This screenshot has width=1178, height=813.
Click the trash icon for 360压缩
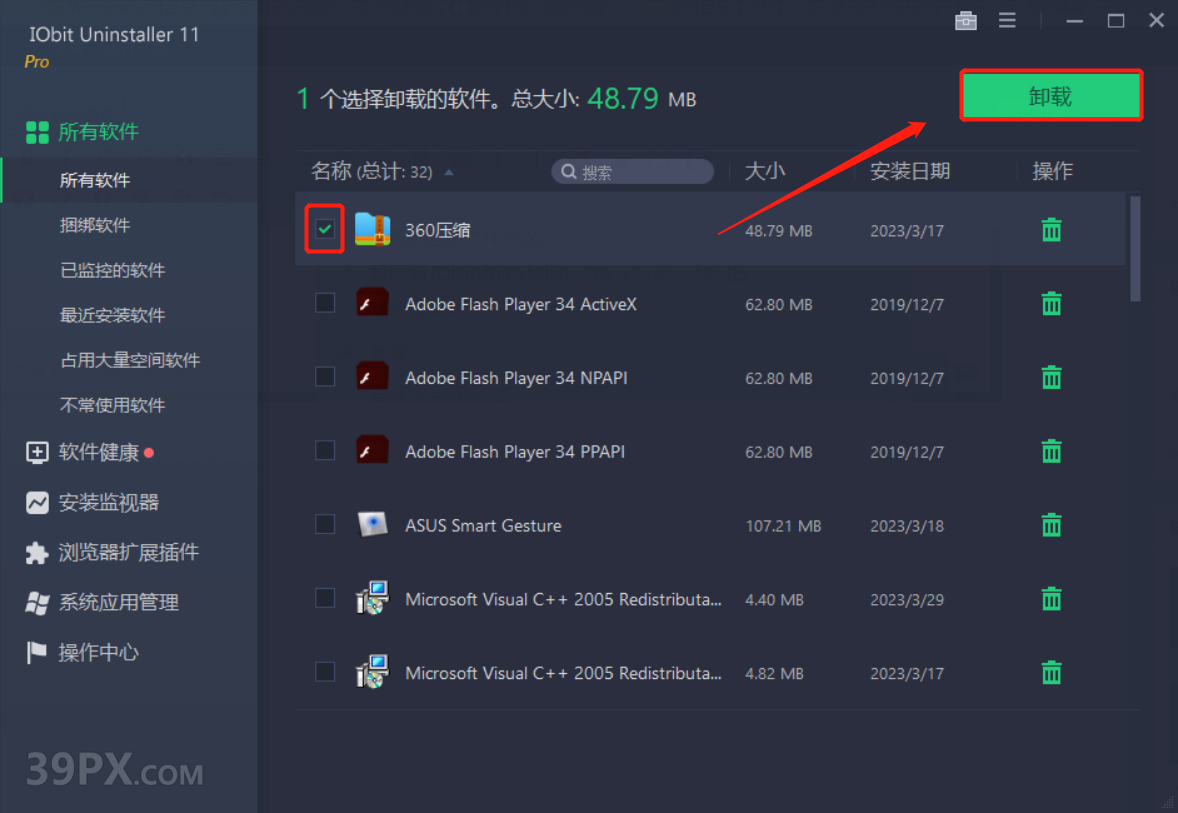(x=1051, y=229)
